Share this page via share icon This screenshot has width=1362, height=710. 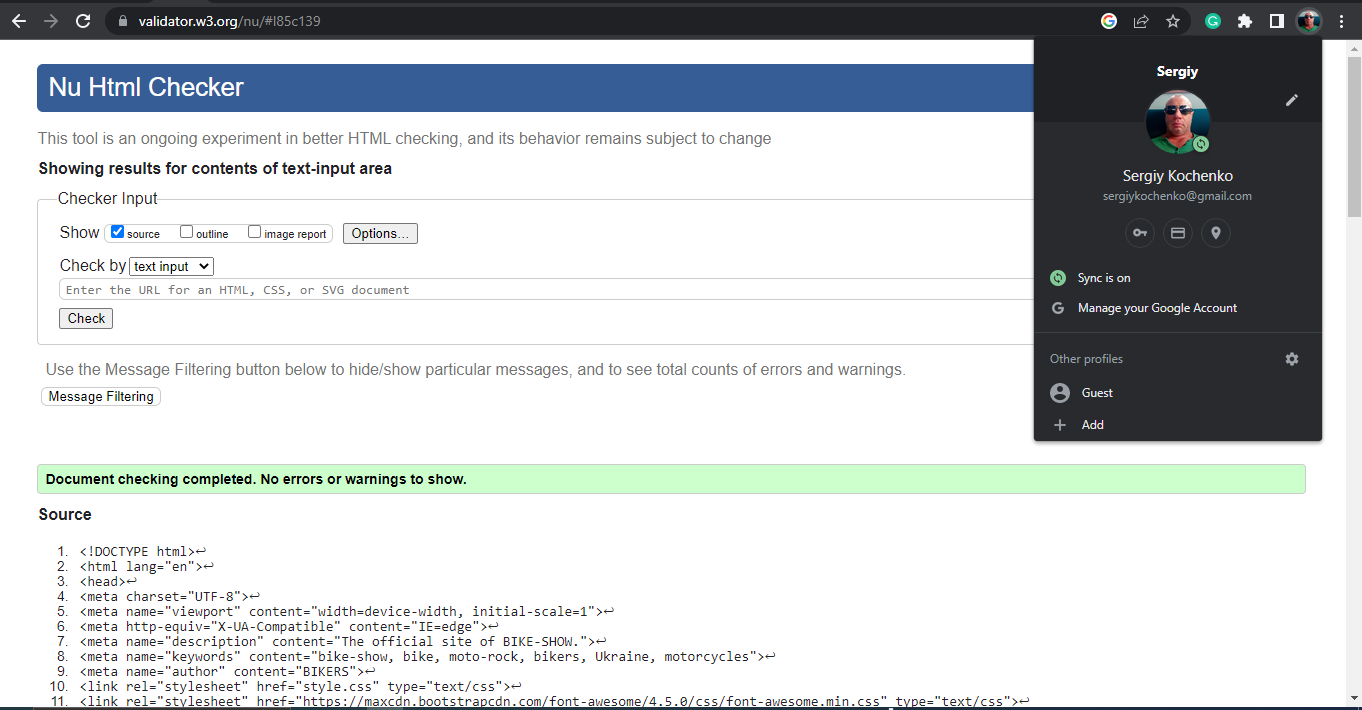(1141, 21)
